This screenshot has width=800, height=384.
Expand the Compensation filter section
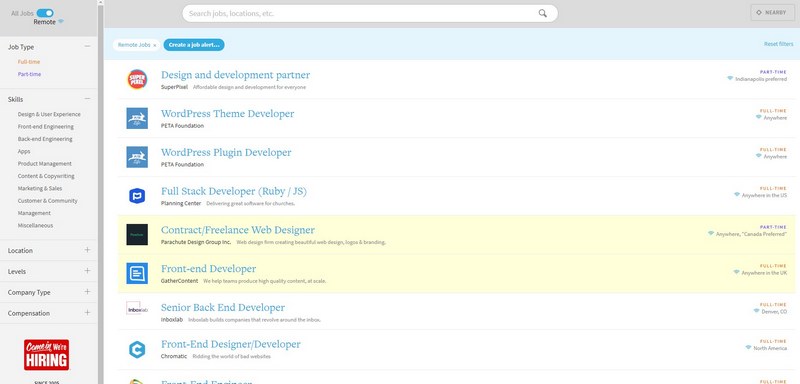coord(87,313)
